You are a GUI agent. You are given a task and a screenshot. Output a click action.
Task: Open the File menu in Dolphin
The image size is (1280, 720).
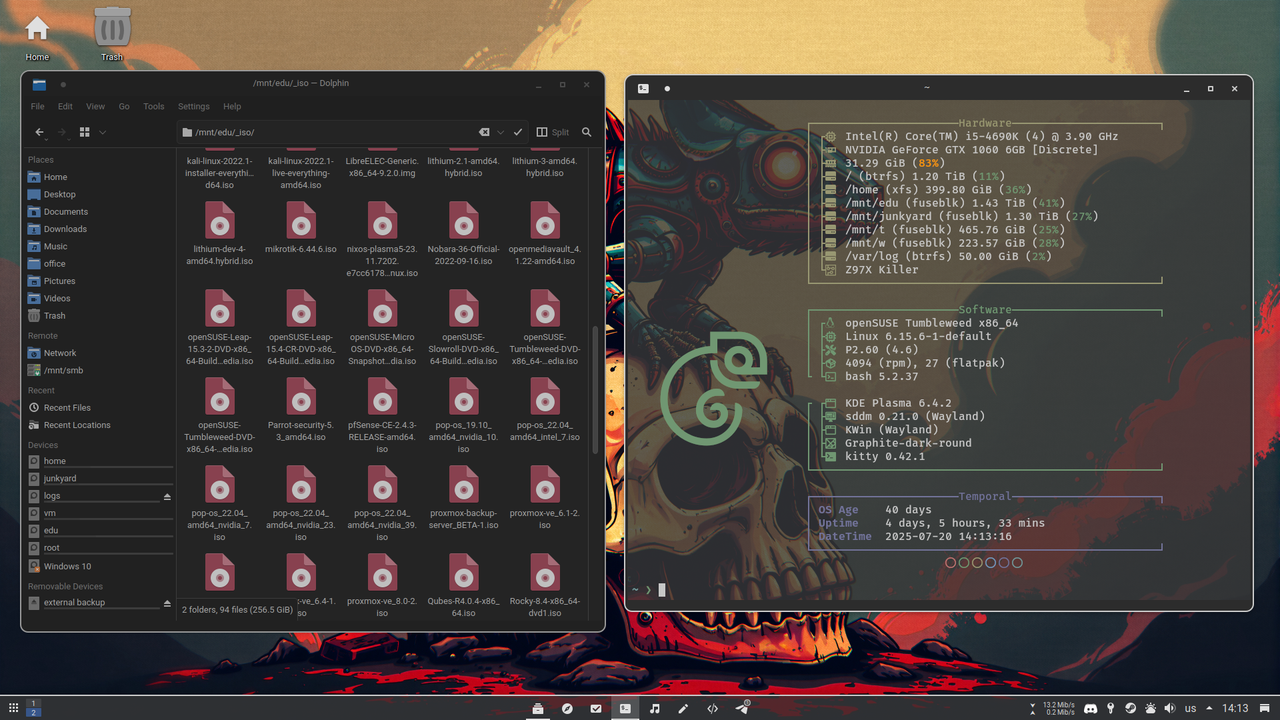coord(38,106)
